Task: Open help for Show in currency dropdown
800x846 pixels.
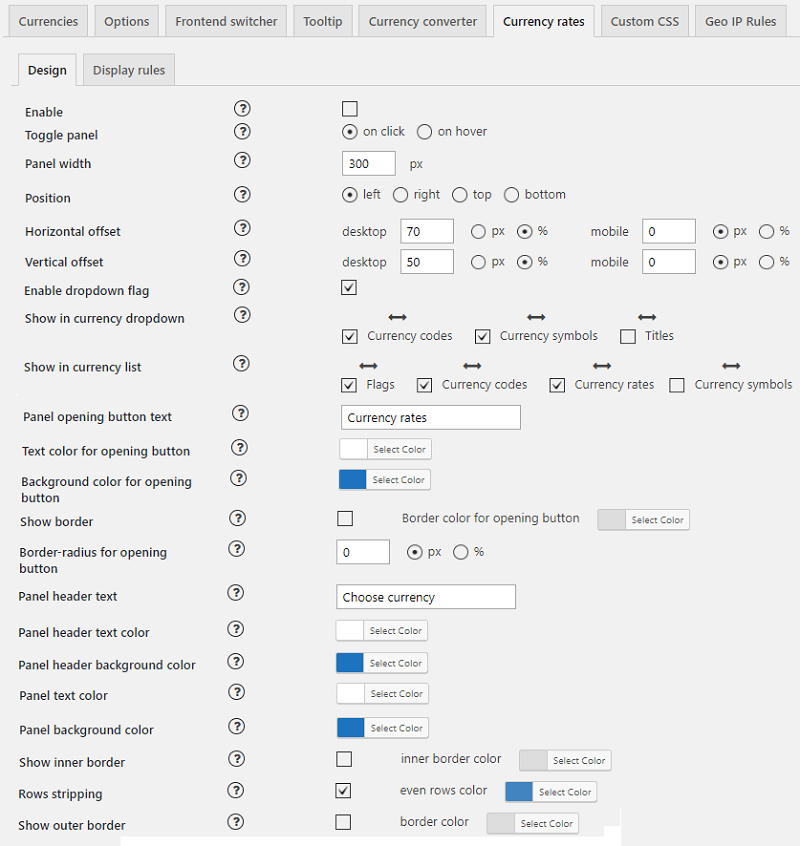Action: [x=242, y=315]
